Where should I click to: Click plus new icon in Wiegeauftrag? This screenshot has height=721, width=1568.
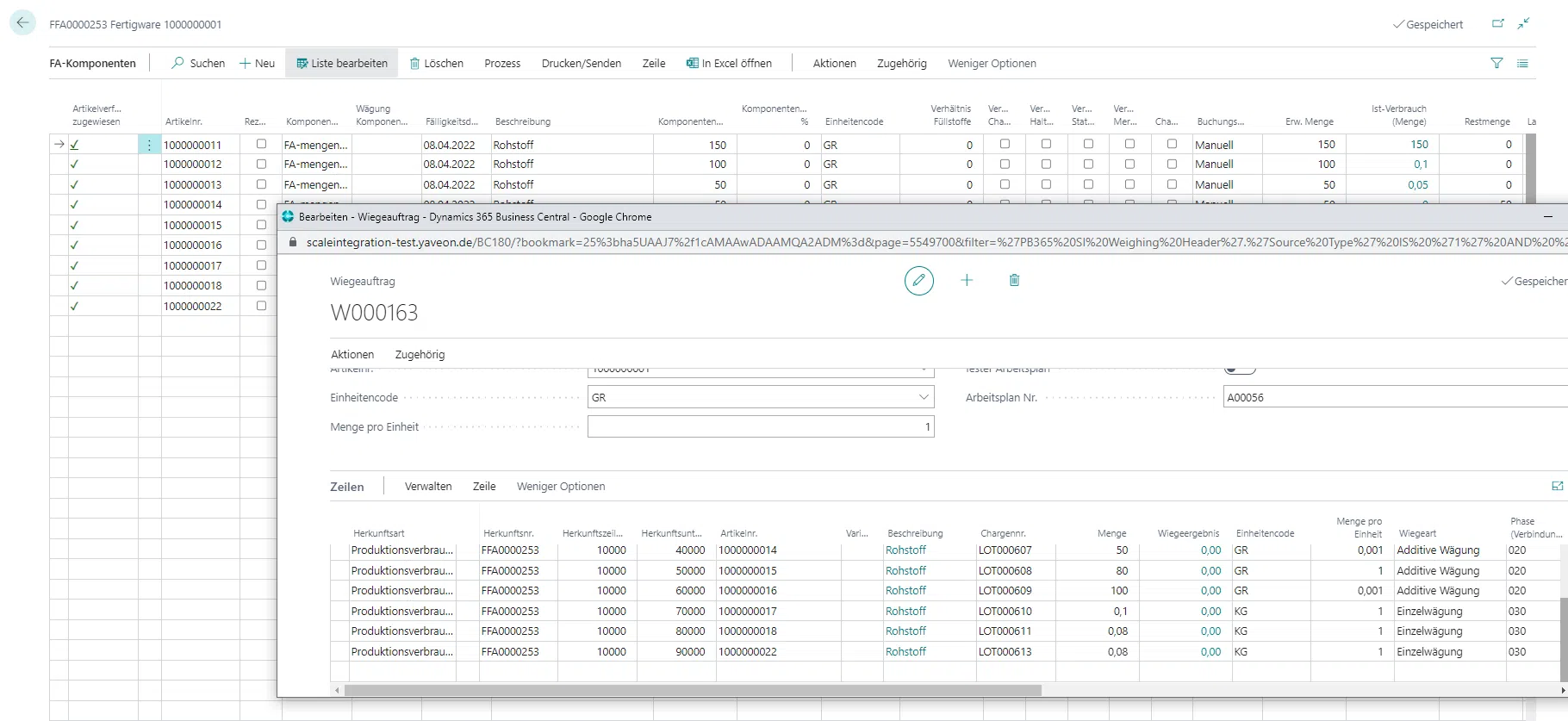pyautogui.click(x=967, y=280)
